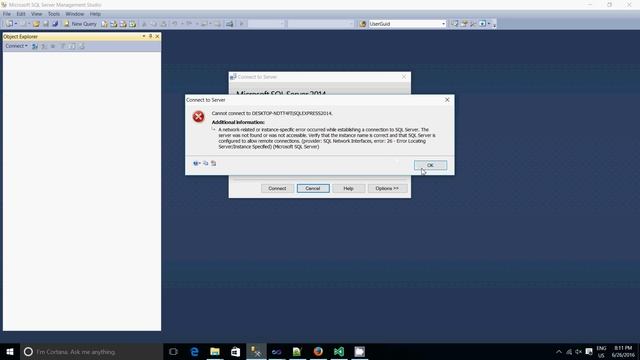Viewport: 640px width, 360px height.
Task: Click the Analysis Services XMLA Query icon
Action: pos(133,24)
